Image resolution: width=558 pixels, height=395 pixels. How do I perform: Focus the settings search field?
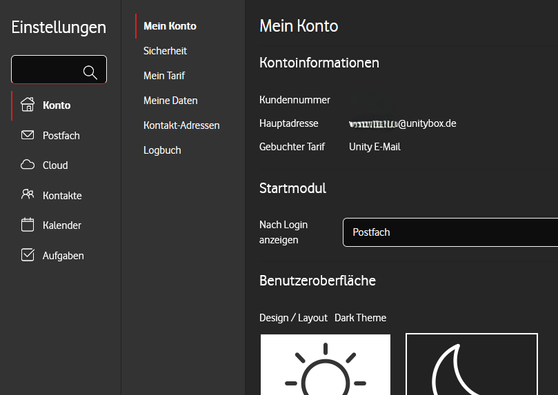coord(59,69)
